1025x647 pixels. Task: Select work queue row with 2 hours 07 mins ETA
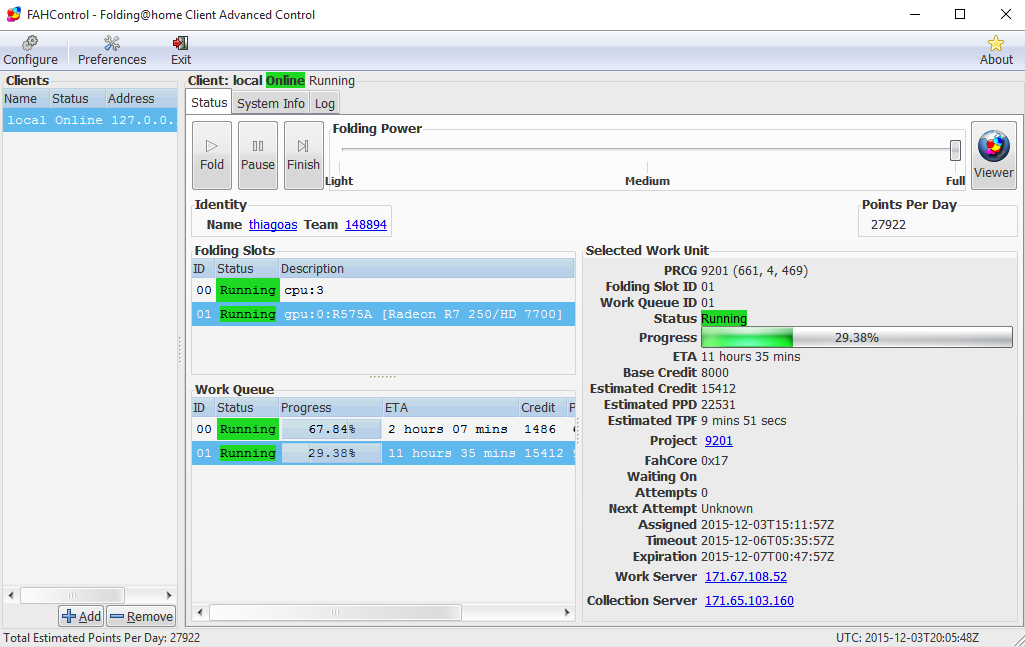tap(383, 429)
